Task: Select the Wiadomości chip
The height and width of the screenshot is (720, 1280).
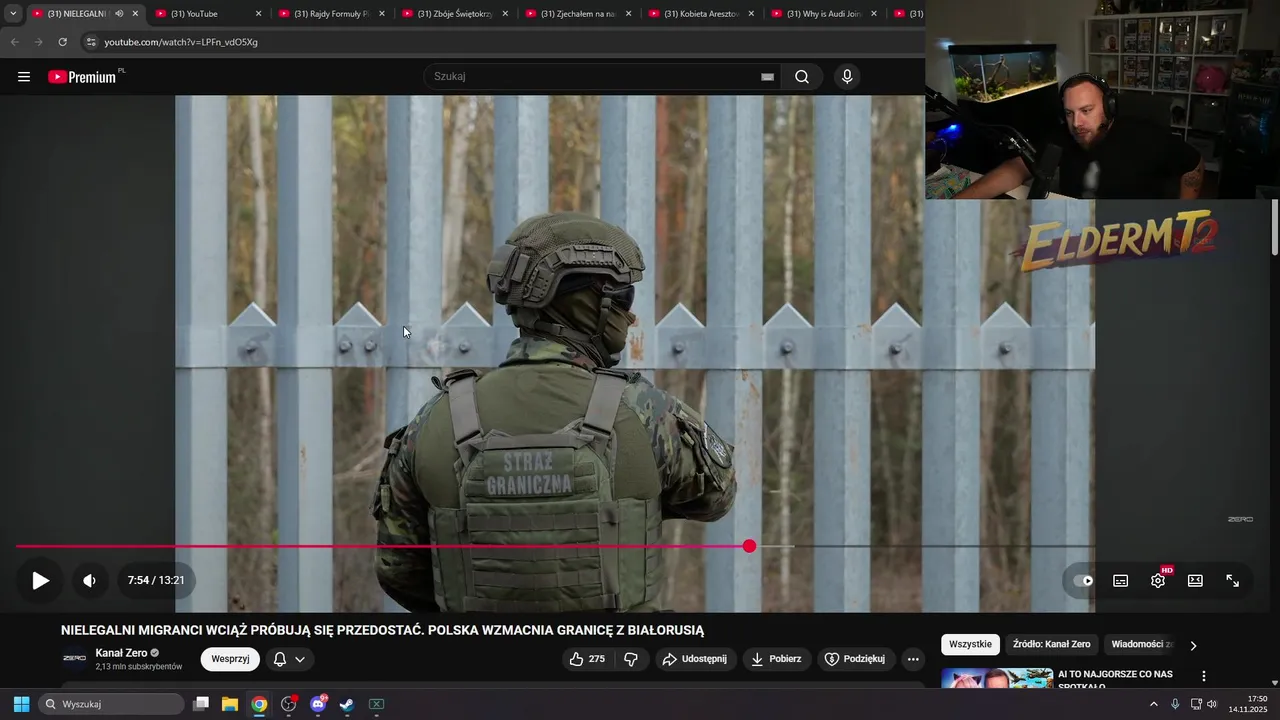Action: (1141, 644)
